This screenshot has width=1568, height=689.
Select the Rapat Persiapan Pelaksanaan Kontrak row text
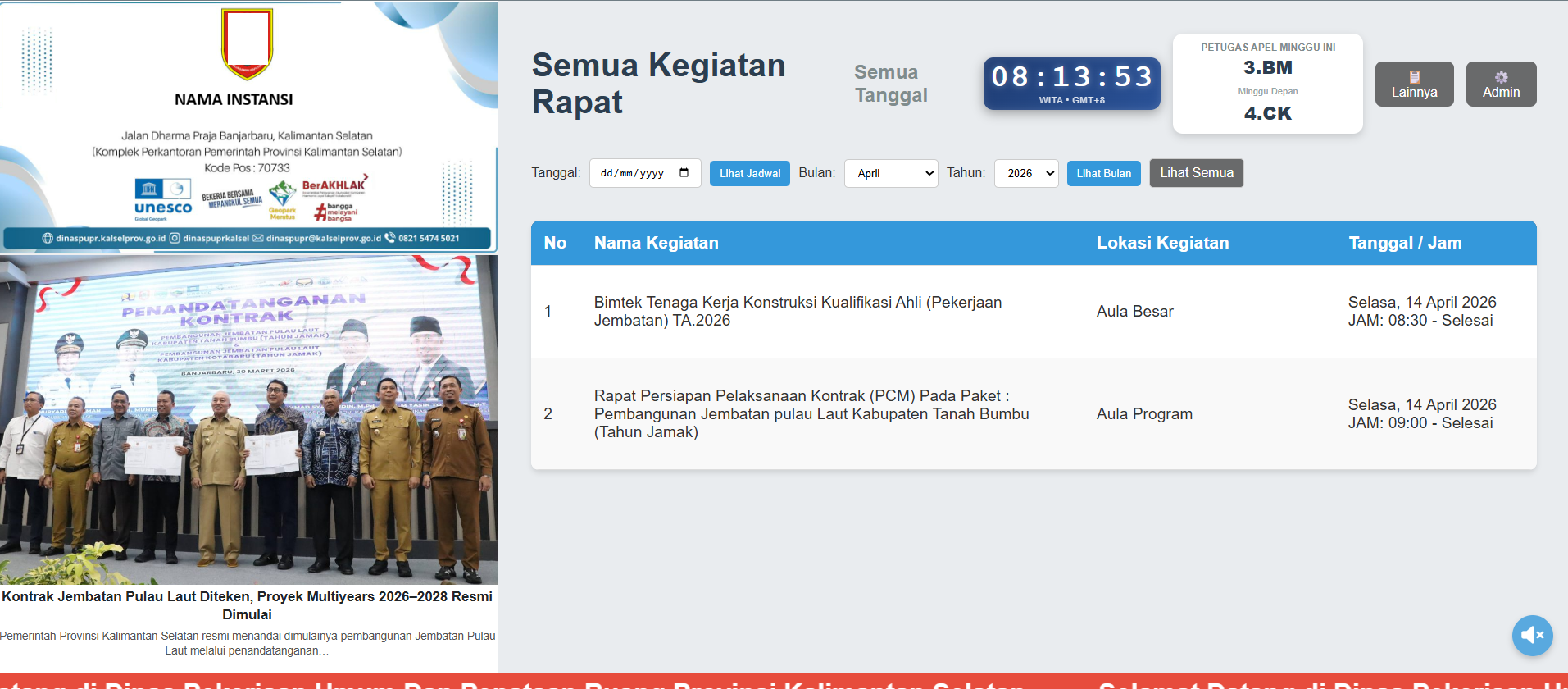click(x=811, y=414)
